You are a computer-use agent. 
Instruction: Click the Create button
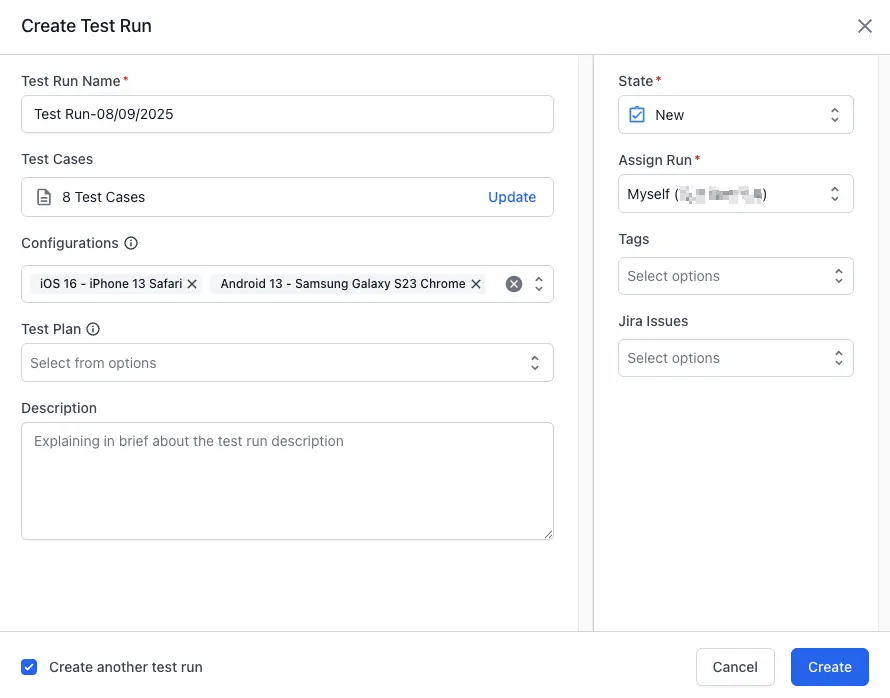click(830, 667)
